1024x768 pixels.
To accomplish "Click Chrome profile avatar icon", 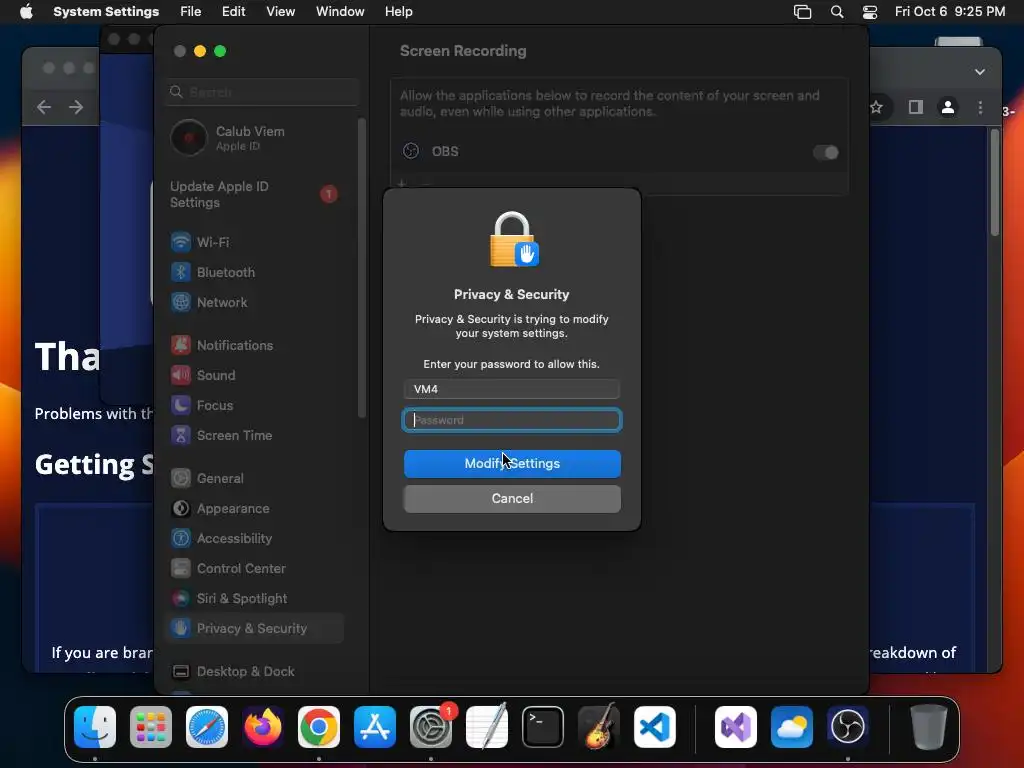I will [948, 107].
